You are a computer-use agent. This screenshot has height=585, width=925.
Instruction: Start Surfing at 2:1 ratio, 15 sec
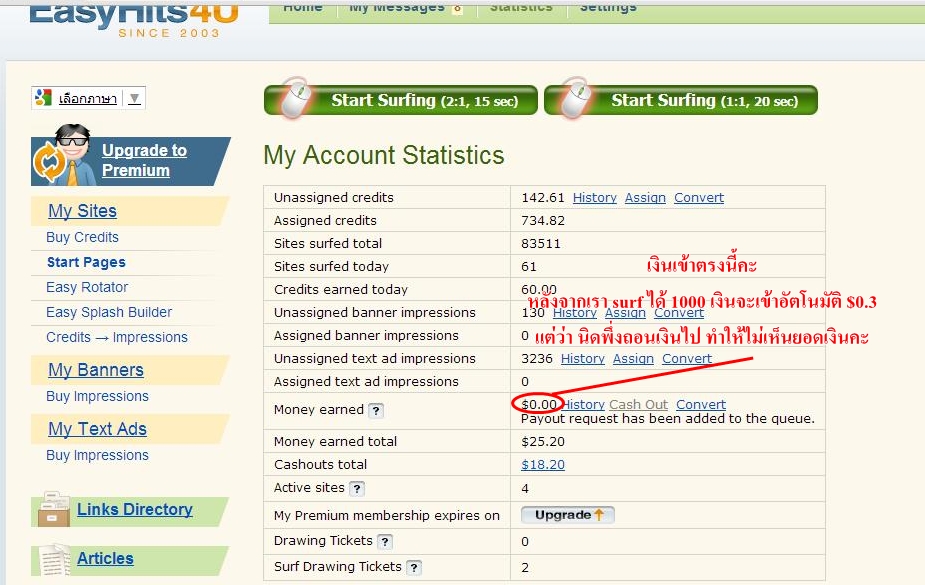(x=401, y=100)
